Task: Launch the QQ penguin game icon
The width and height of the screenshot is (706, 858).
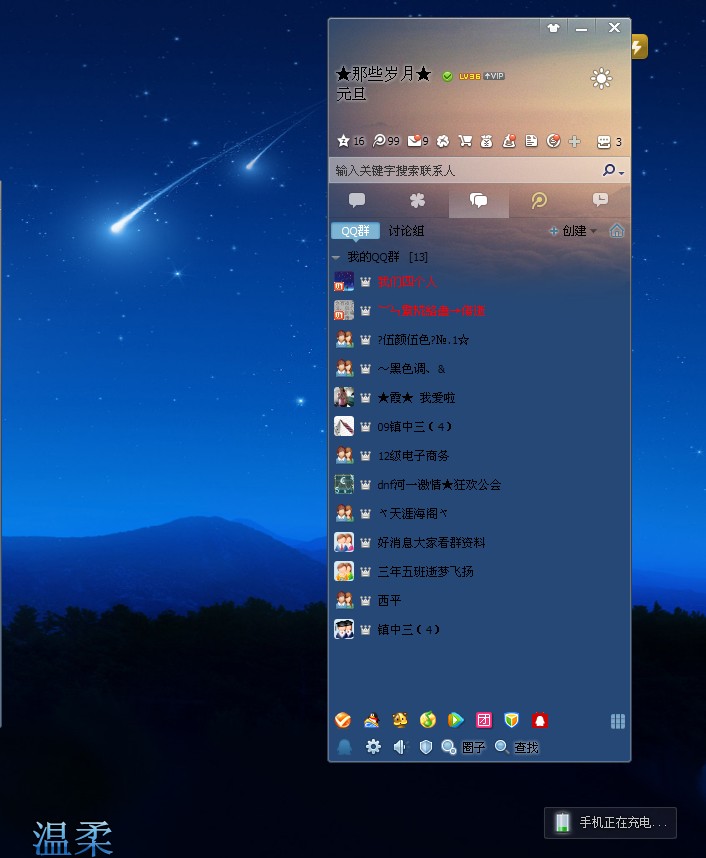Action: 372,720
